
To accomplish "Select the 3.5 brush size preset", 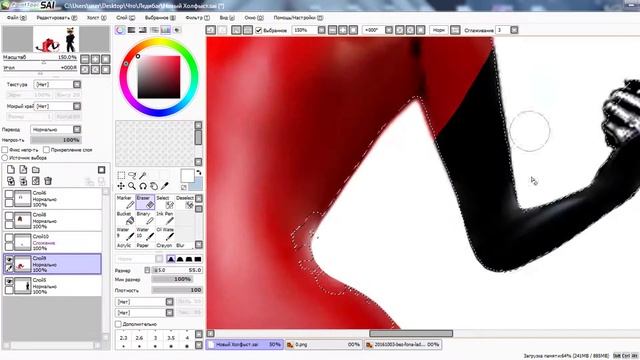I will (x=171, y=341).
